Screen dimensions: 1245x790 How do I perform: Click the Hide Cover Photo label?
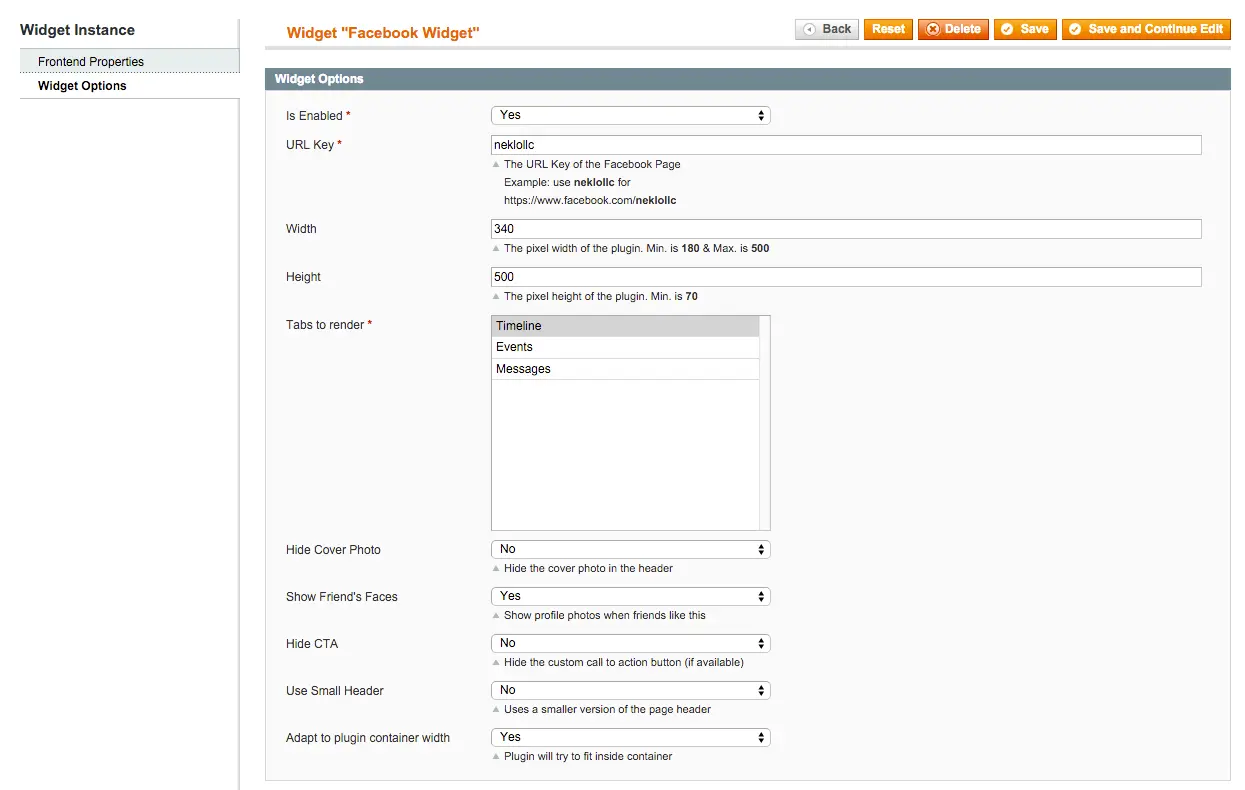[333, 550]
